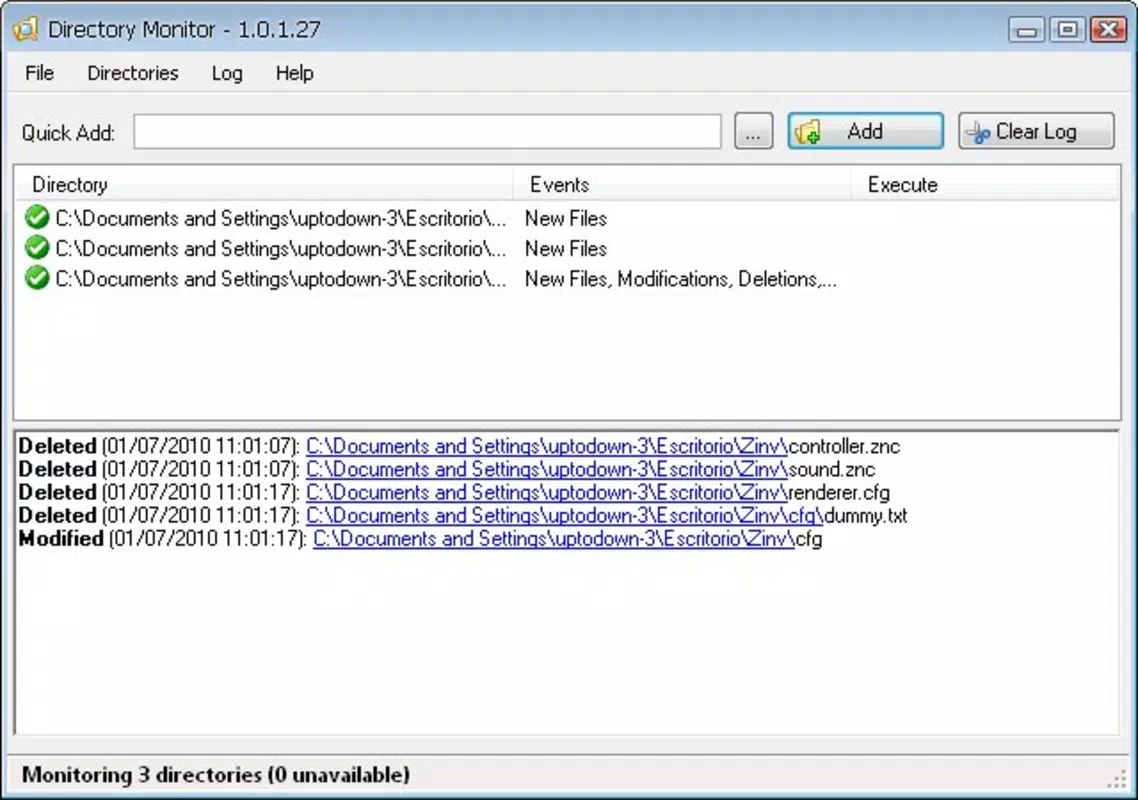This screenshot has height=800, width=1138.
Task: Open link for deleted sound.znc path
Action: pyautogui.click(x=547, y=469)
